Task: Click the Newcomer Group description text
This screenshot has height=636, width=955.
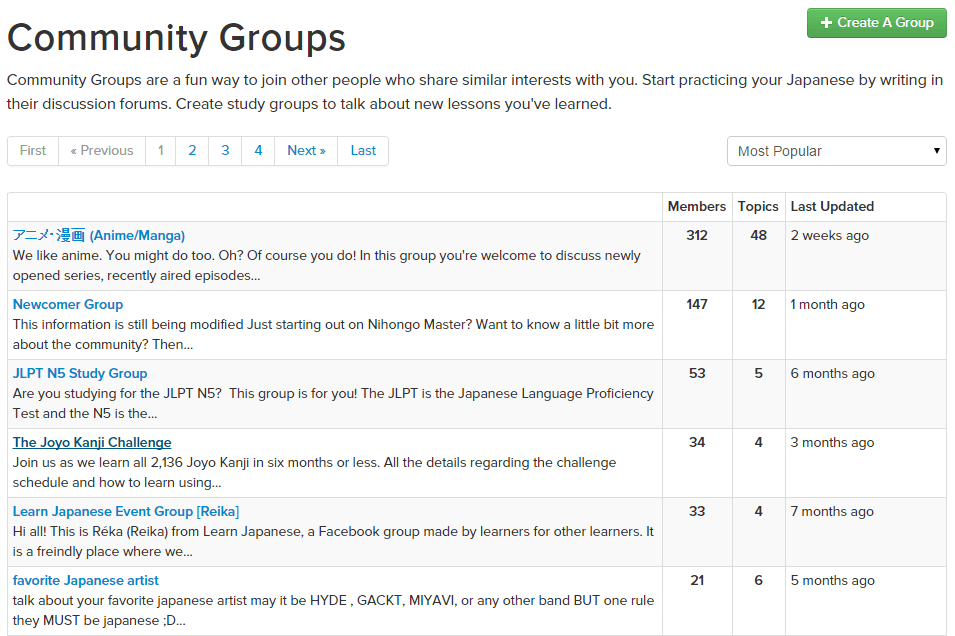Action: click(x=333, y=334)
